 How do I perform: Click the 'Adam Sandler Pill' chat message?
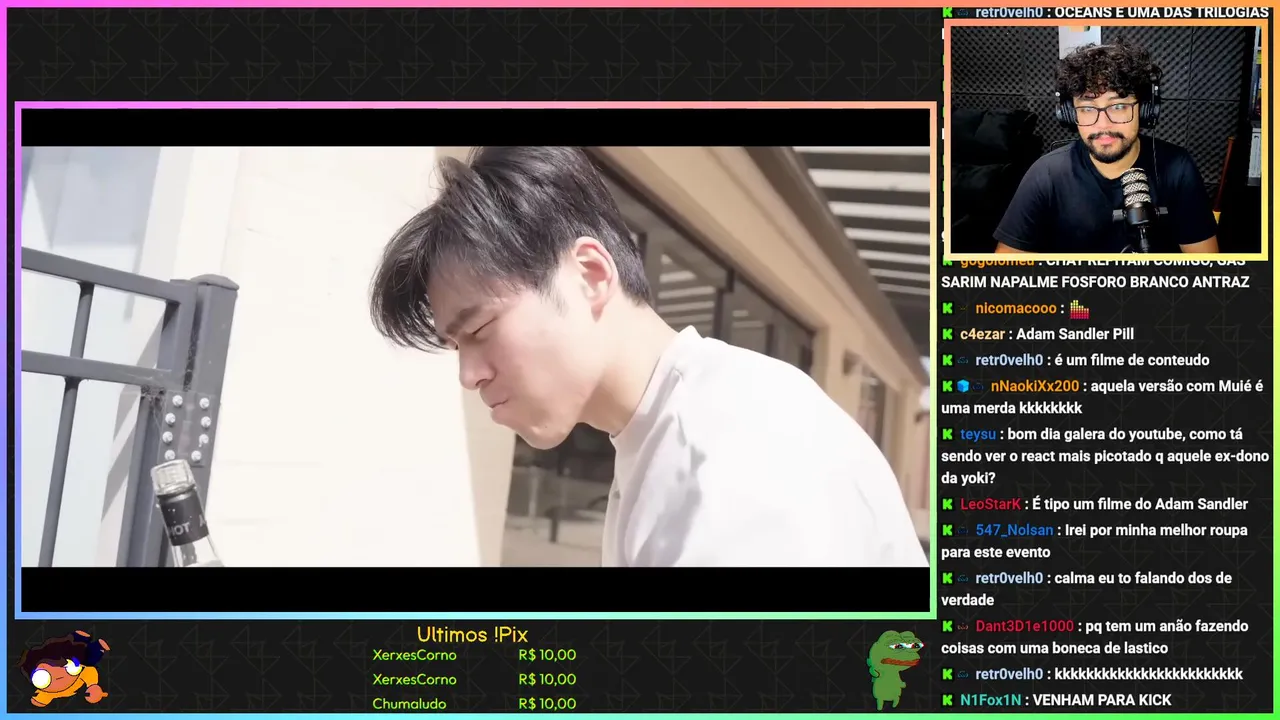point(1075,334)
